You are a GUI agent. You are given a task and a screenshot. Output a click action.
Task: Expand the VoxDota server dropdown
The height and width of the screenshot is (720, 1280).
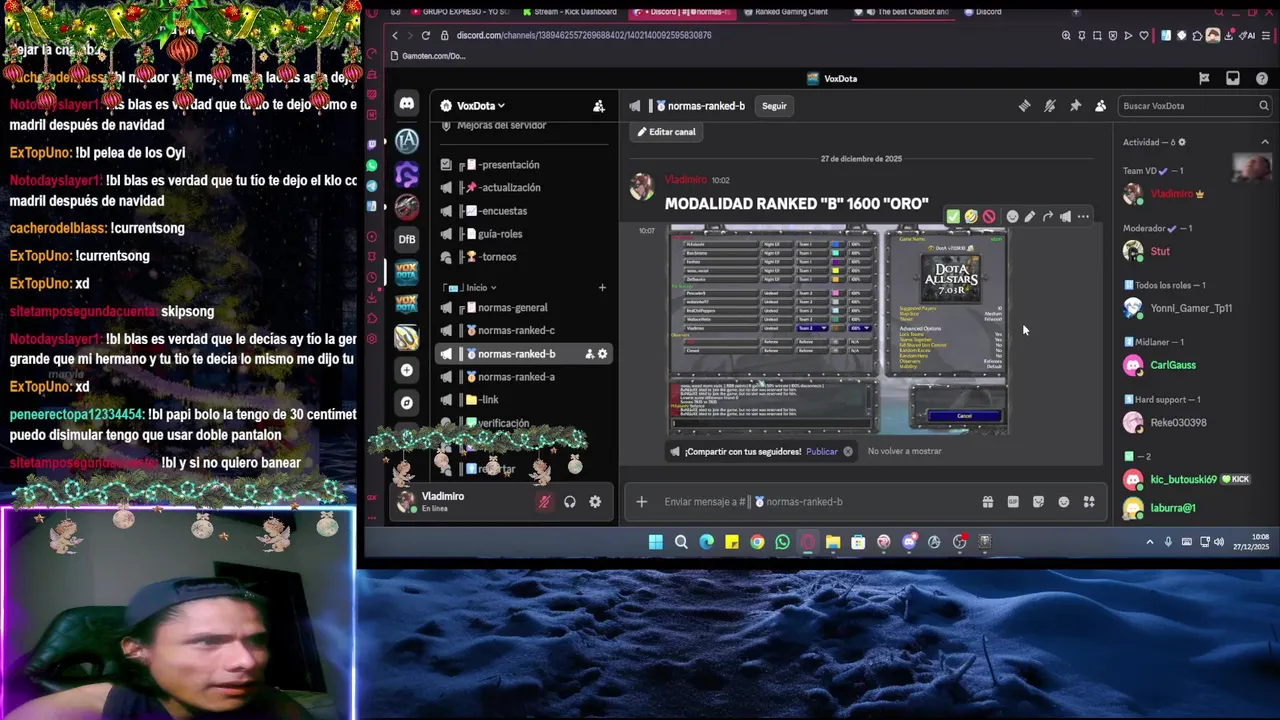point(480,106)
